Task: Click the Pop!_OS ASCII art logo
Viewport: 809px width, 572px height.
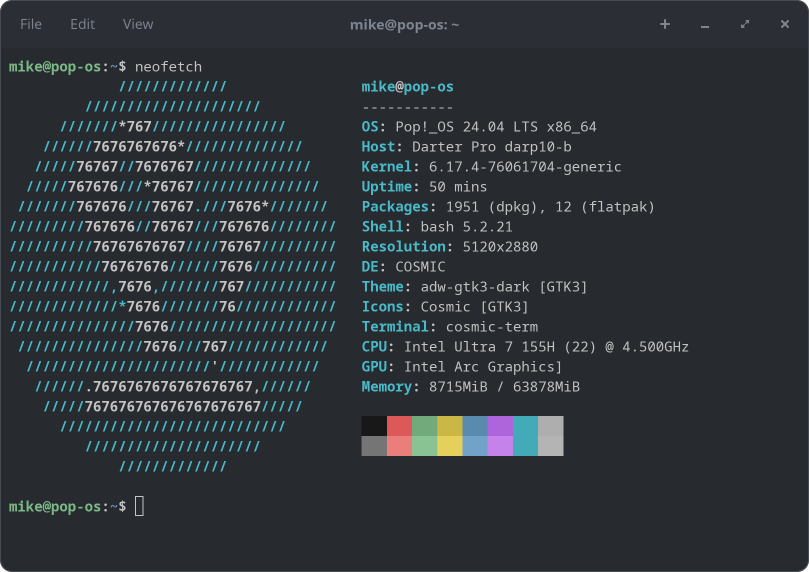Action: click(173, 276)
